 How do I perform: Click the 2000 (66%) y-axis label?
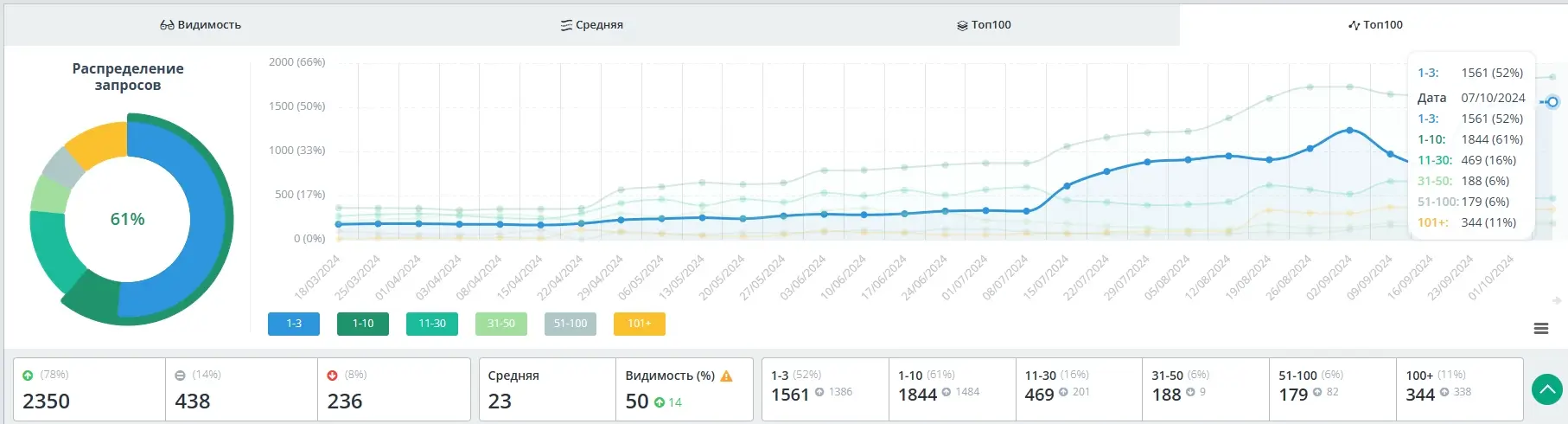click(296, 62)
